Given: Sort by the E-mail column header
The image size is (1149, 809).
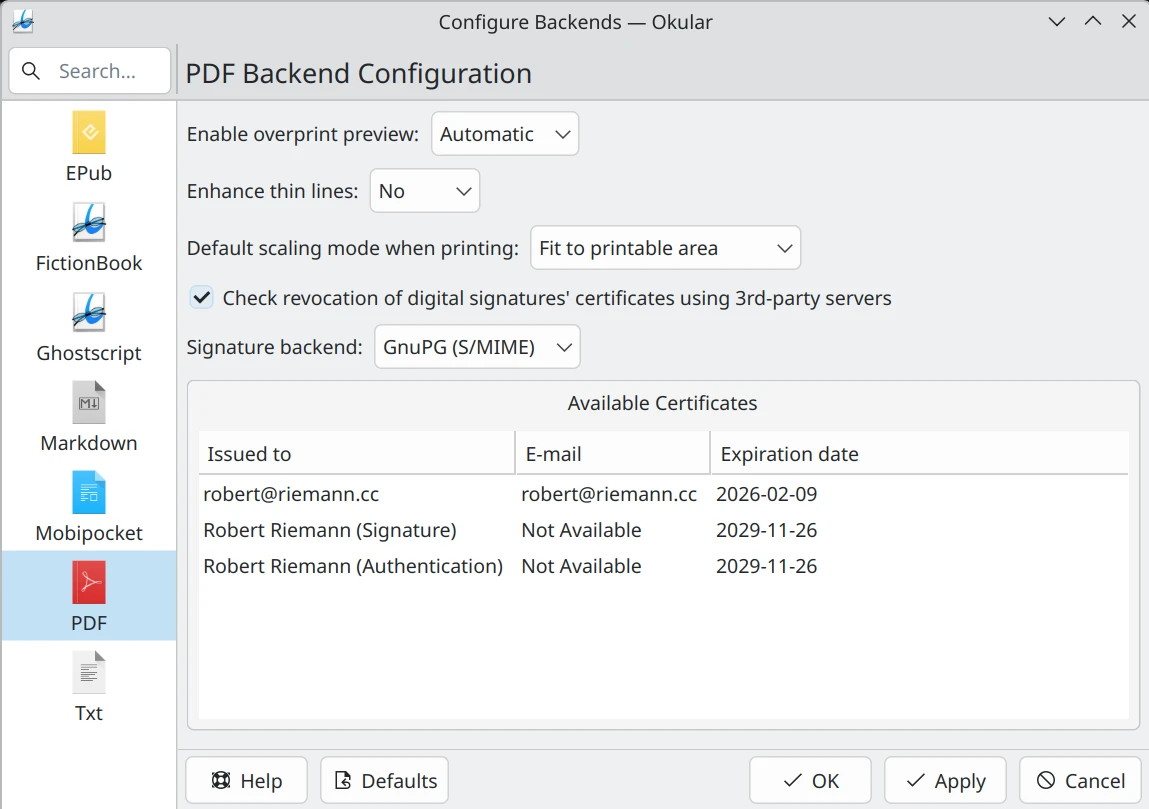Looking at the screenshot, I should click(613, 454).
